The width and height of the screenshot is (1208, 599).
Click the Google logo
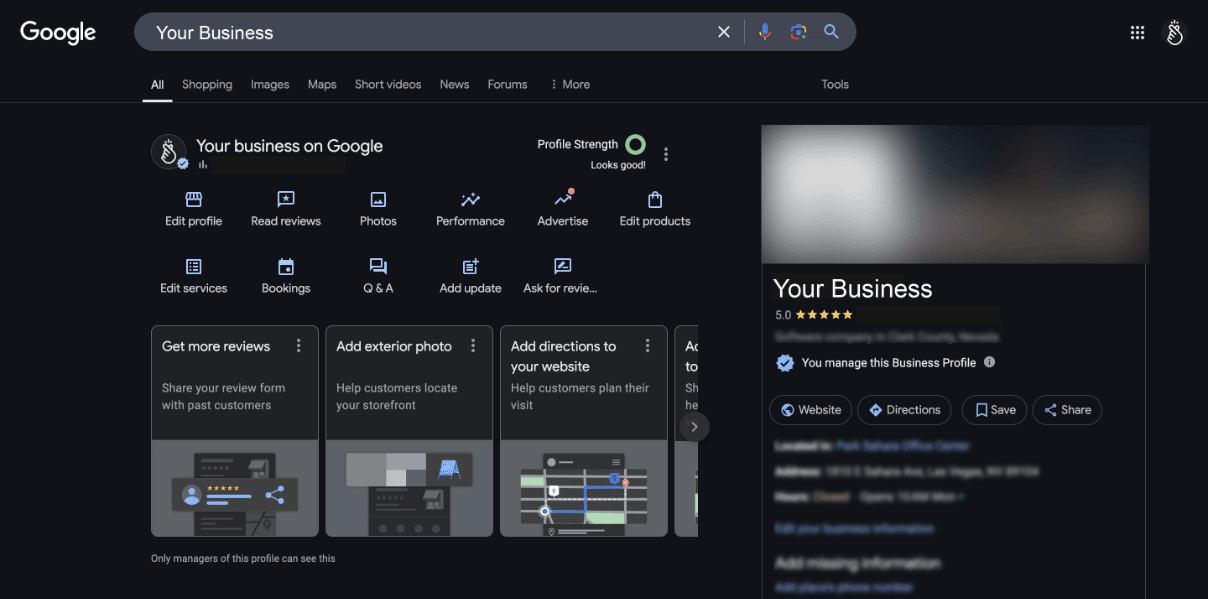(x=58, y=32)
